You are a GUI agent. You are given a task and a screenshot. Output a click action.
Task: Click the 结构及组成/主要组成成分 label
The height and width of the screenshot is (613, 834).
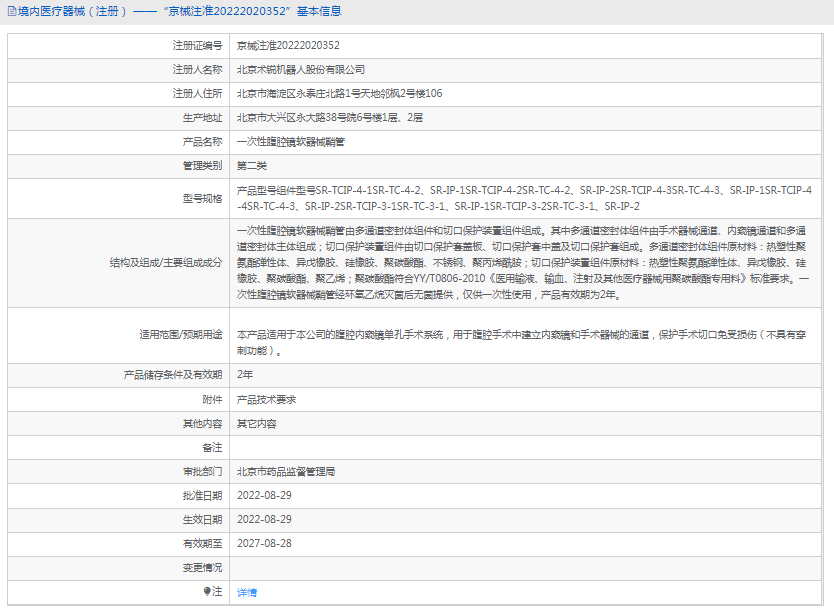[166, 263]
